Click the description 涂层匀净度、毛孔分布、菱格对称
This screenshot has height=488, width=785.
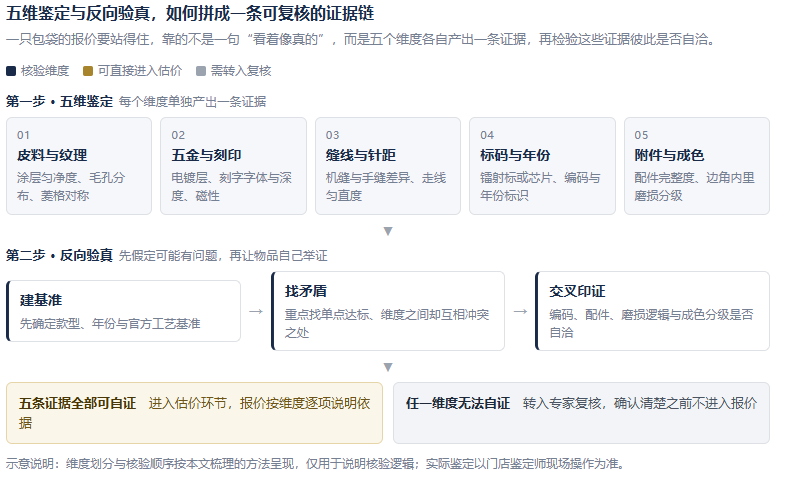[71, 187]
